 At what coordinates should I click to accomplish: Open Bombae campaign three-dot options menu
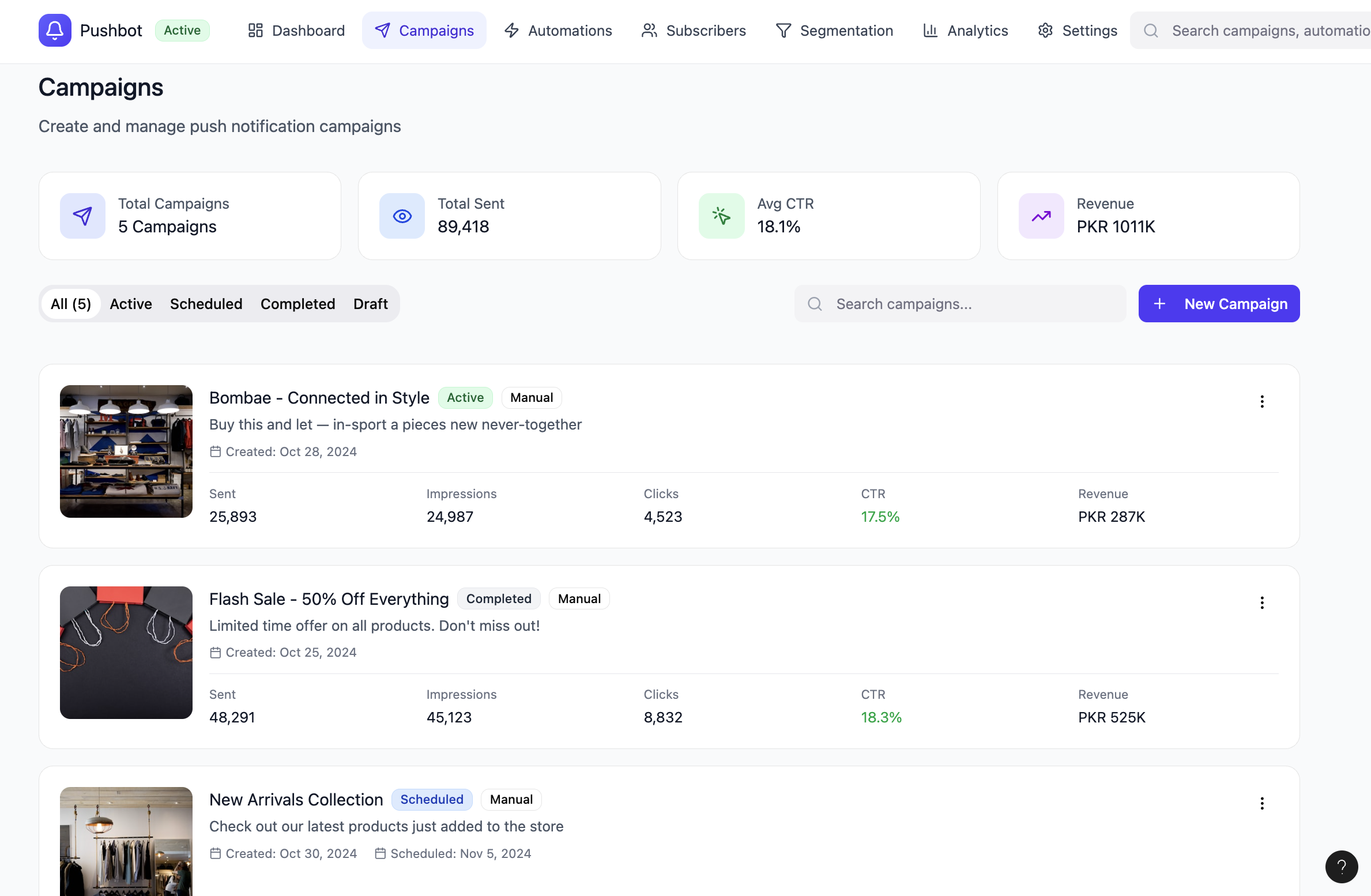(x=1261, y=401)
